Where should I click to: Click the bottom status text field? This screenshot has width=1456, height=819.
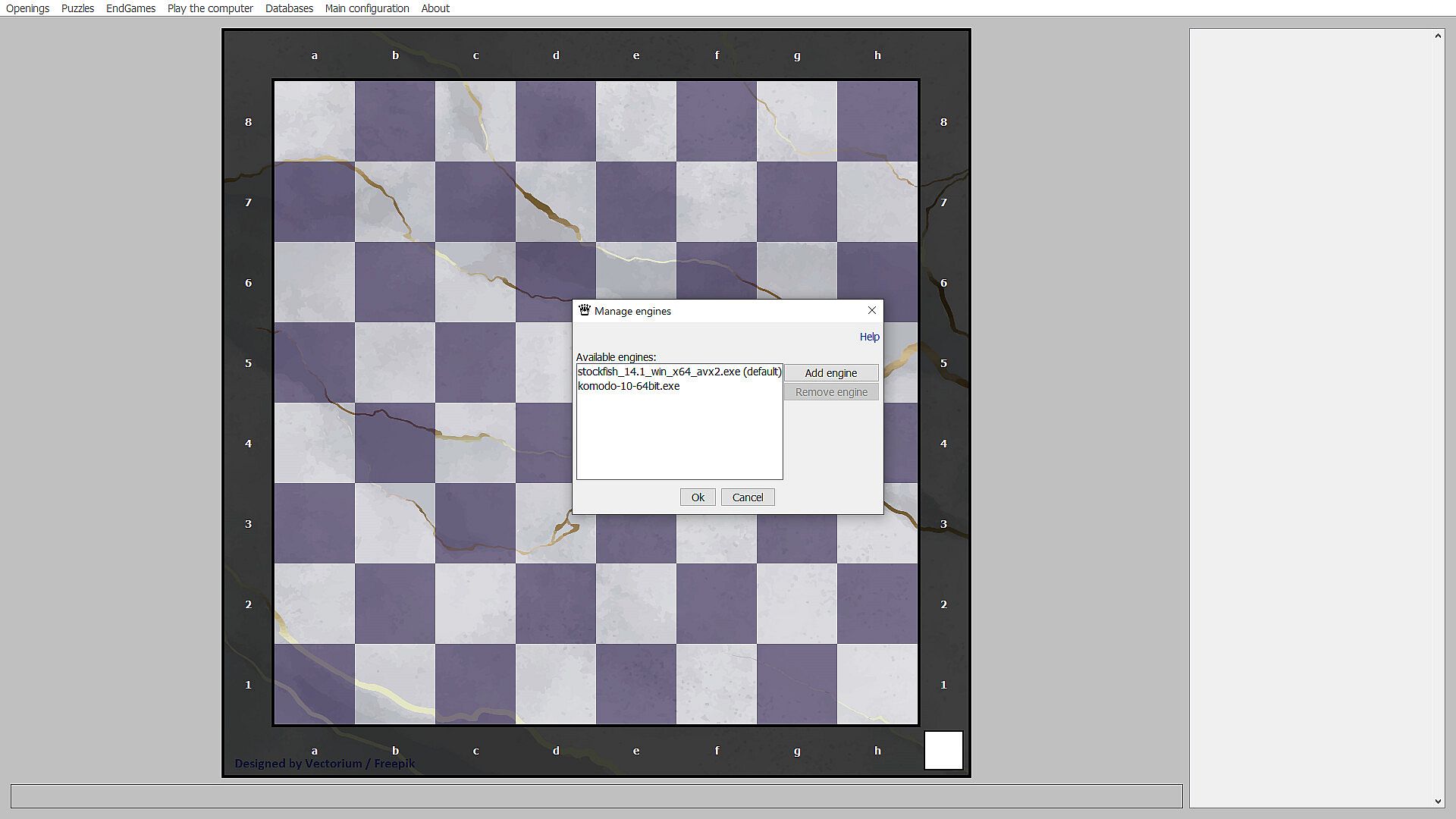[596, 796]
